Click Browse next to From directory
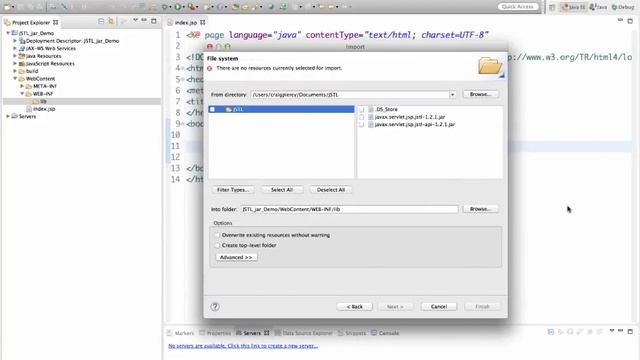640x360 pixels. (x=480, y=94)
